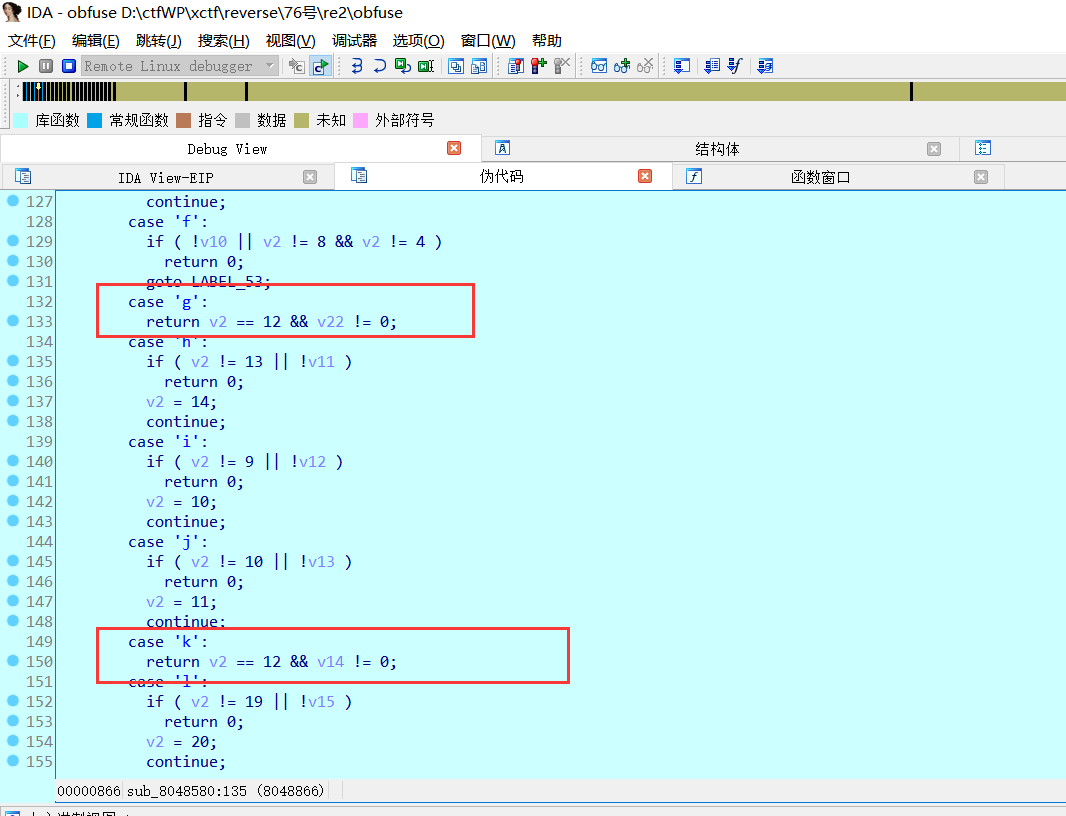
Task: Click the green start process play button
Action: coord(22,66)
